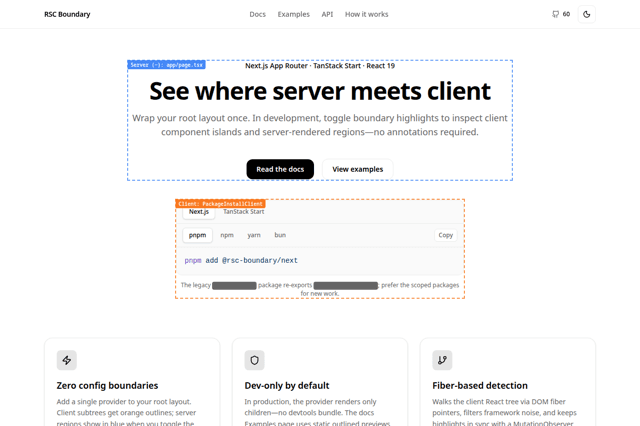Click the shield icon on Dev-only by default card
This screenshot has width=640, height=426.
(x=254, y=360)
